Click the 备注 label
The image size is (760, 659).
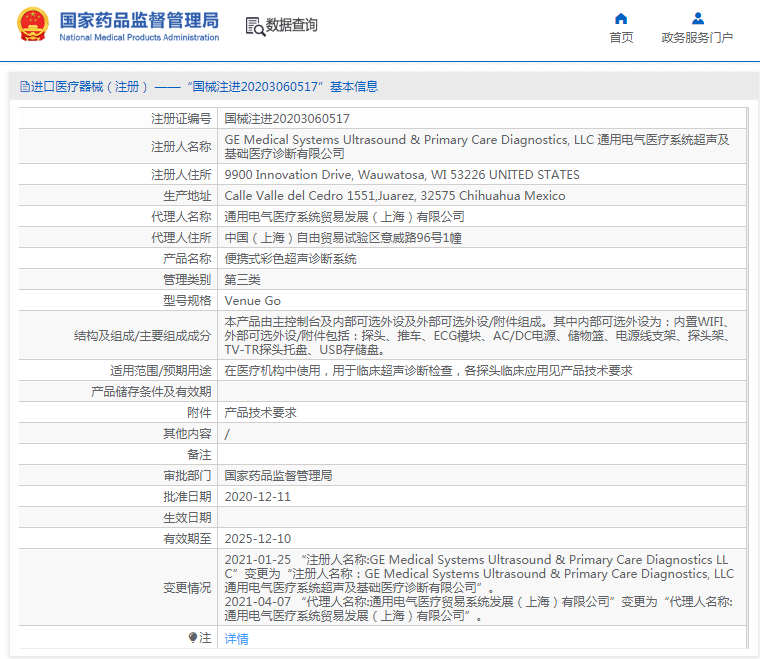coord(199,455)
